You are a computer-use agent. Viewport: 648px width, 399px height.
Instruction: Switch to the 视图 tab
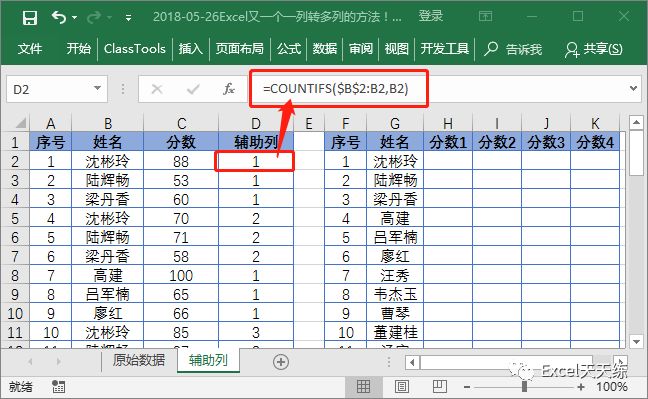(x=396, y=49)
